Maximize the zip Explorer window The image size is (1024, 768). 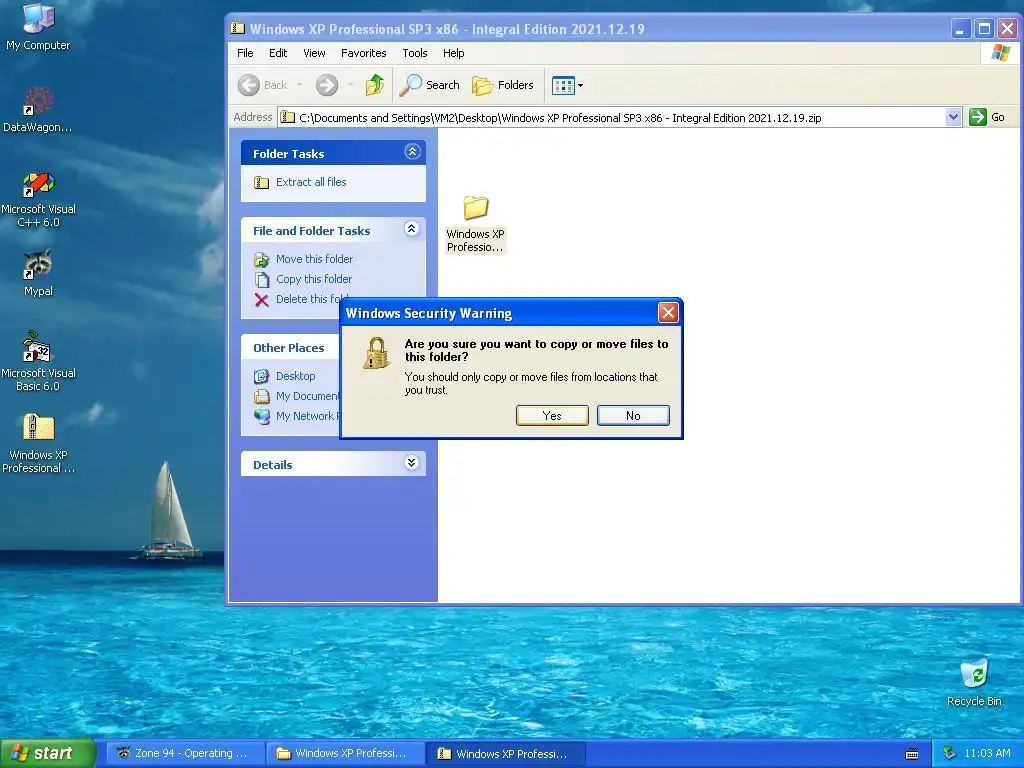(984, 29)
